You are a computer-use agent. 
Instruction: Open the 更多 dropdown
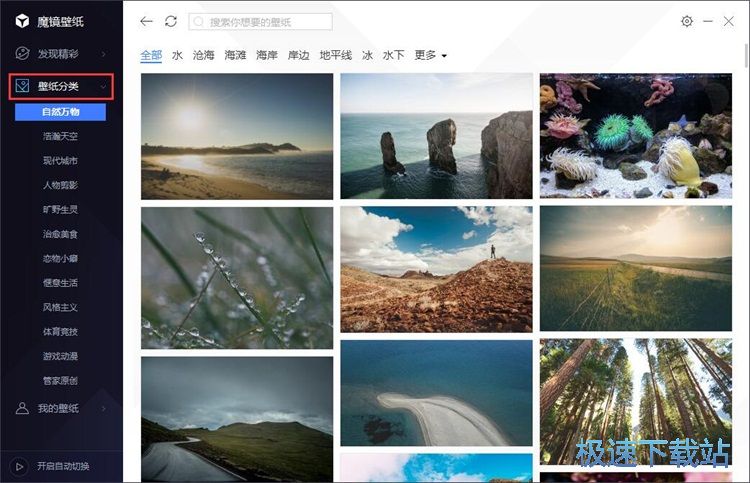[x=431, y=55]
